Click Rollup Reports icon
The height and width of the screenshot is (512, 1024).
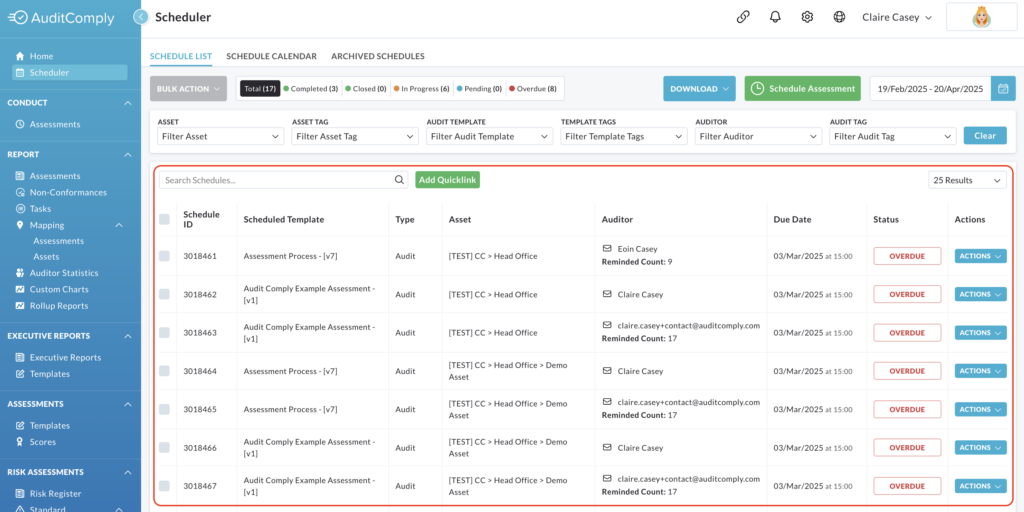(x=20, y=306)
